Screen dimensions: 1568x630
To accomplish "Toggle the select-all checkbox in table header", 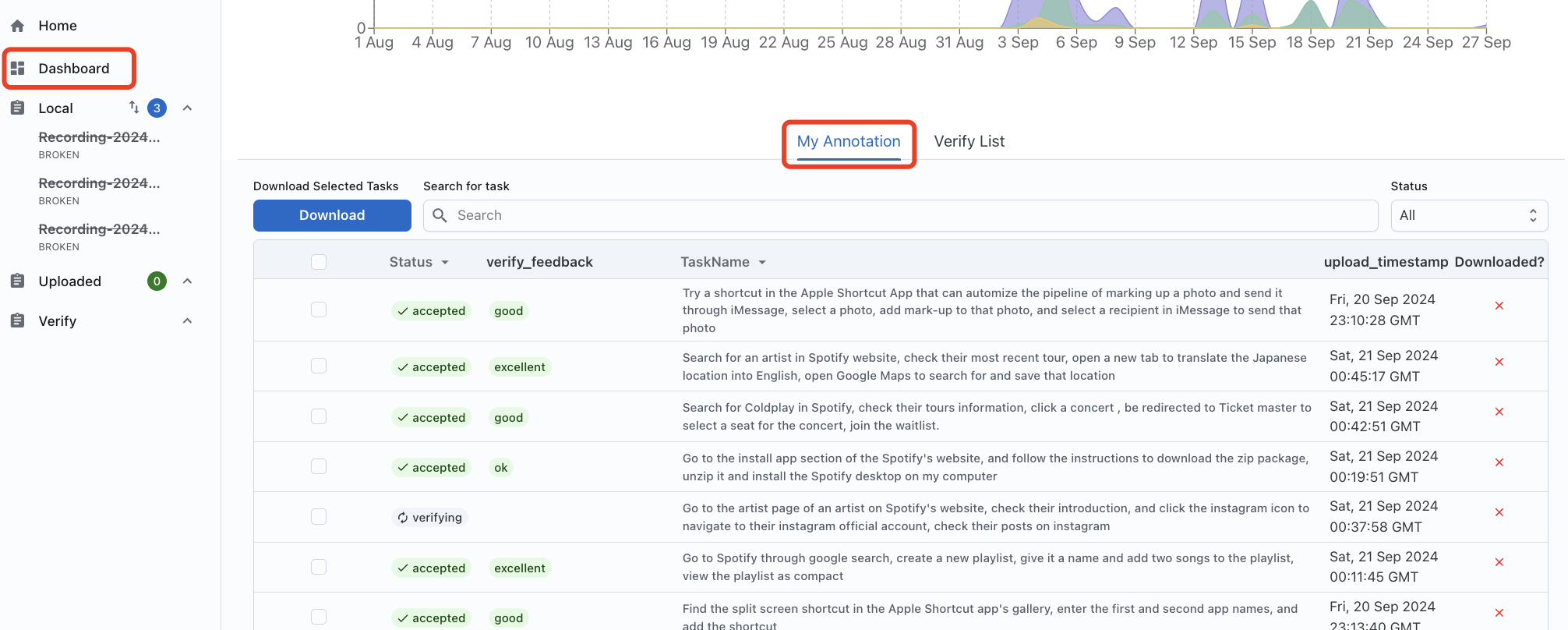I will tap(319, 262).
